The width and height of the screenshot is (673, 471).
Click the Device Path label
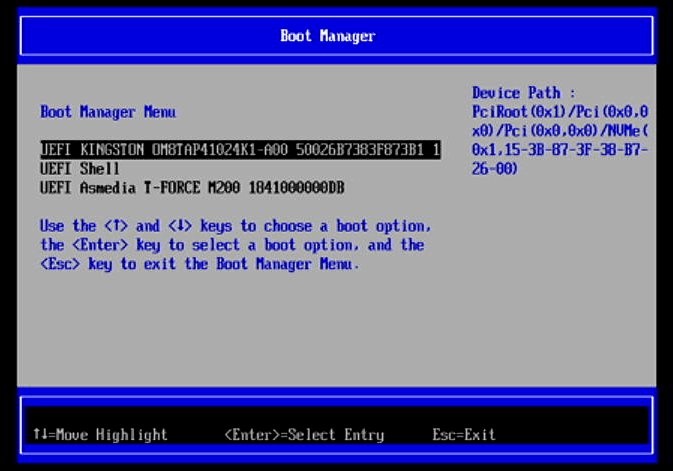(524, 93)
